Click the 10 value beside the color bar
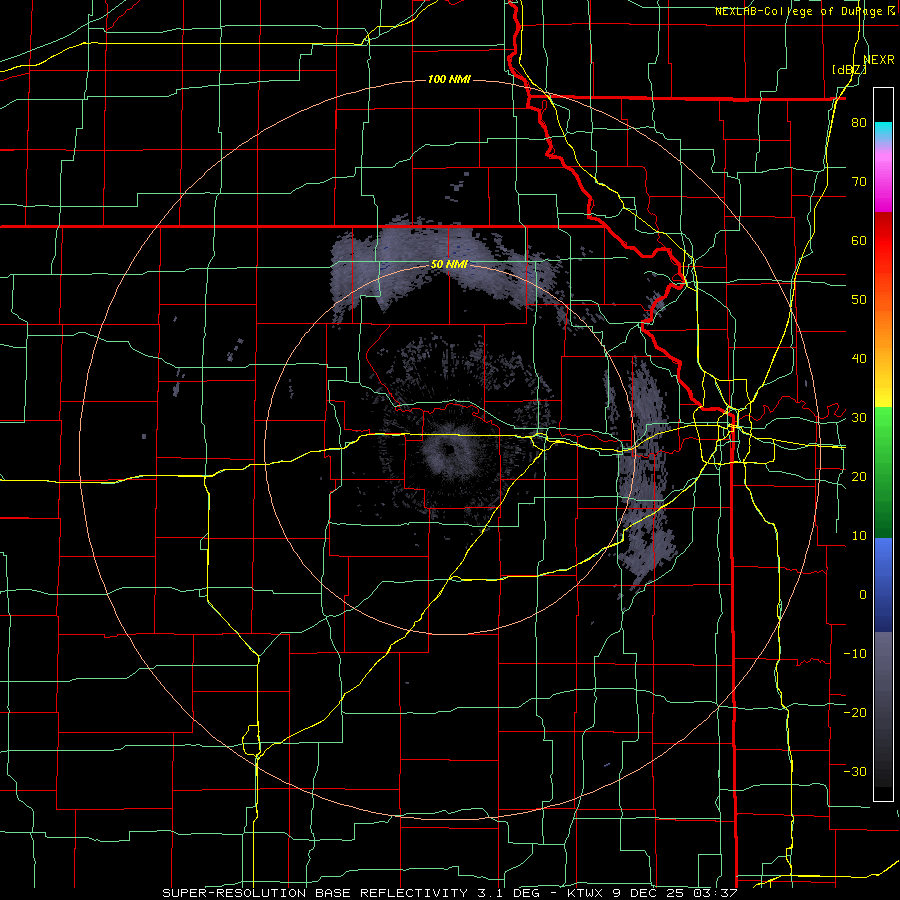This screenshot has width=900, height=900. coord(859,536)
